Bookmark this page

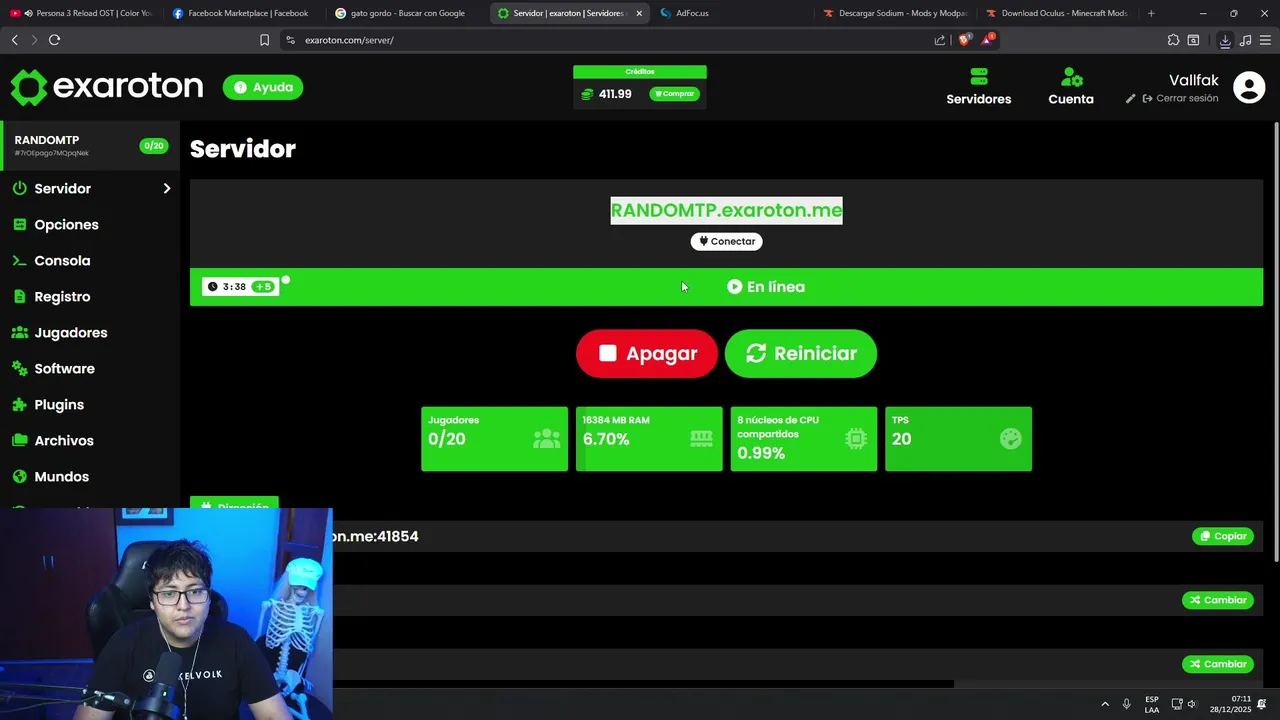tap(264, 40)
